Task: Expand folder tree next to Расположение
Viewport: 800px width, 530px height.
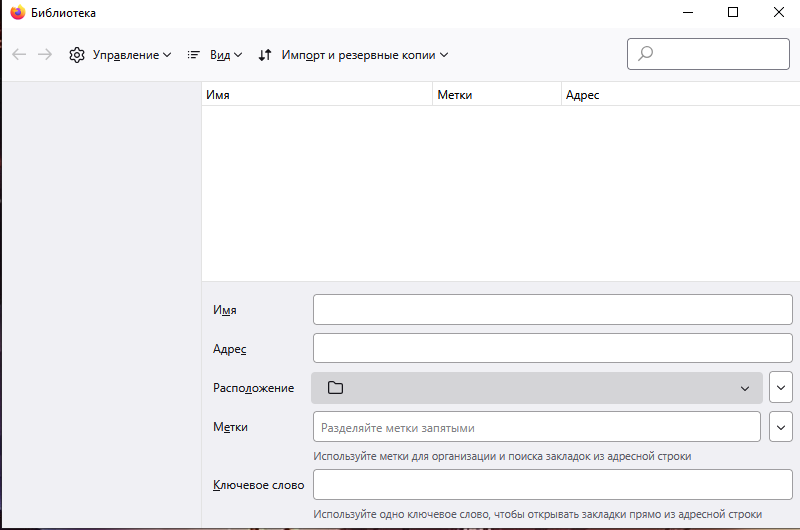Action: [x=781, y=388]
